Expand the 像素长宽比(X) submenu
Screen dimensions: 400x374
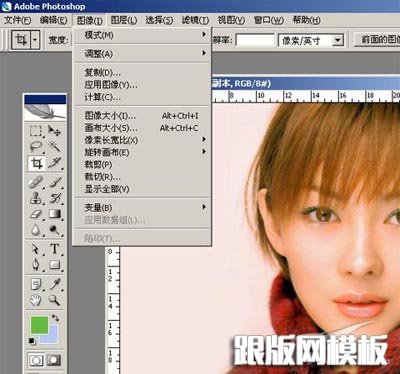pos(142,140)
